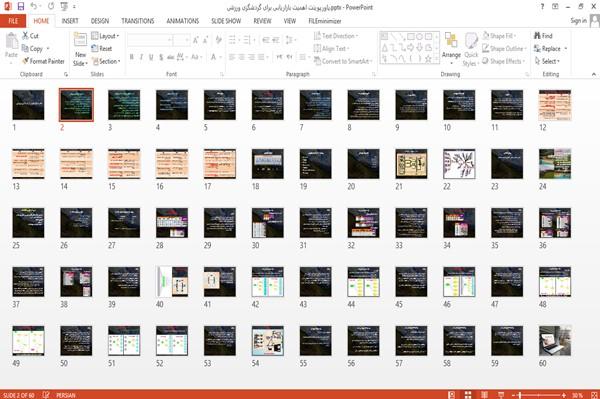
Task: Open FILEminimizer tab
Action: tap(325, 21)
